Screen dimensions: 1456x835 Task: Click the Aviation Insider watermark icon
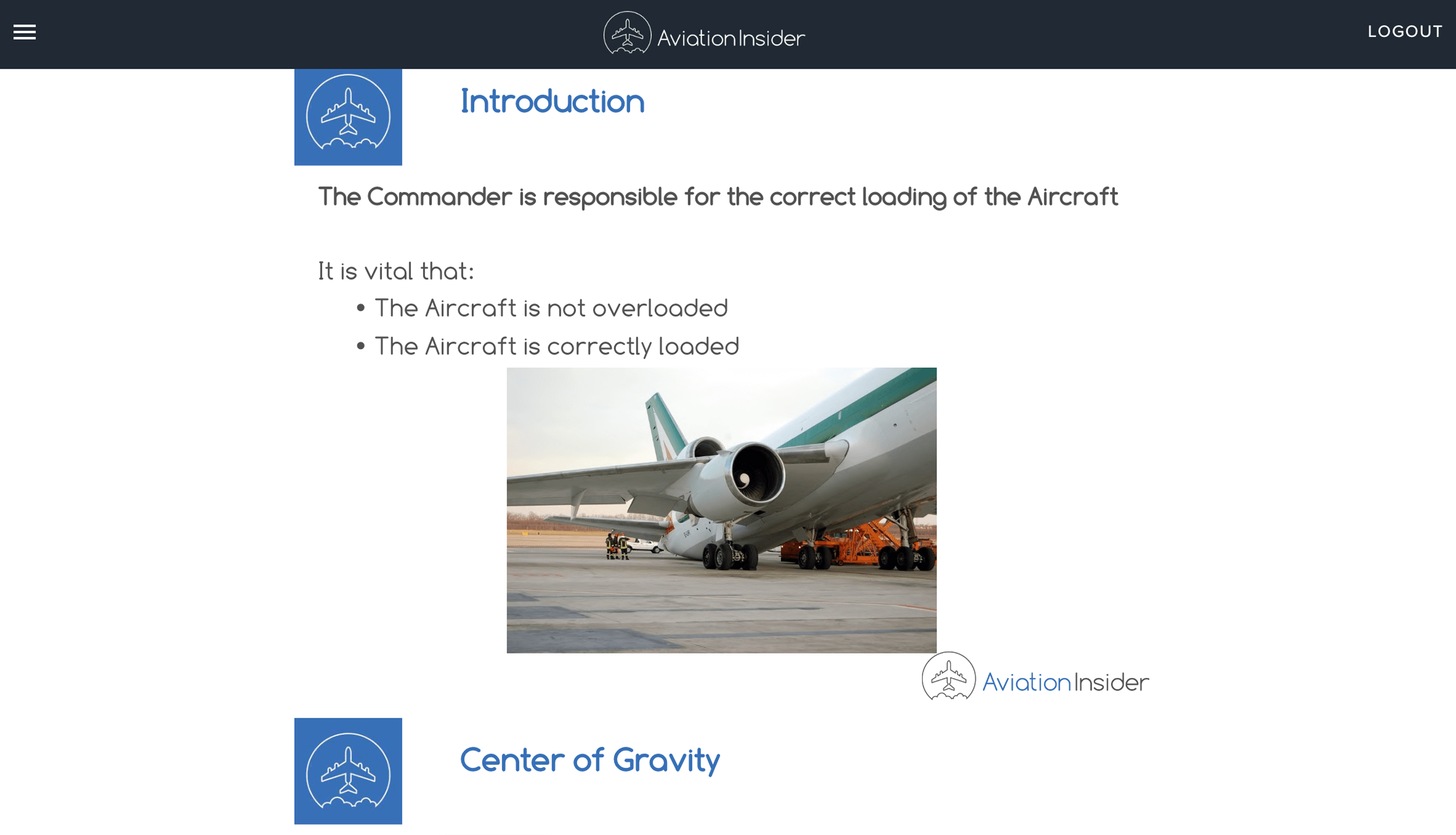[x=948, y=678]
